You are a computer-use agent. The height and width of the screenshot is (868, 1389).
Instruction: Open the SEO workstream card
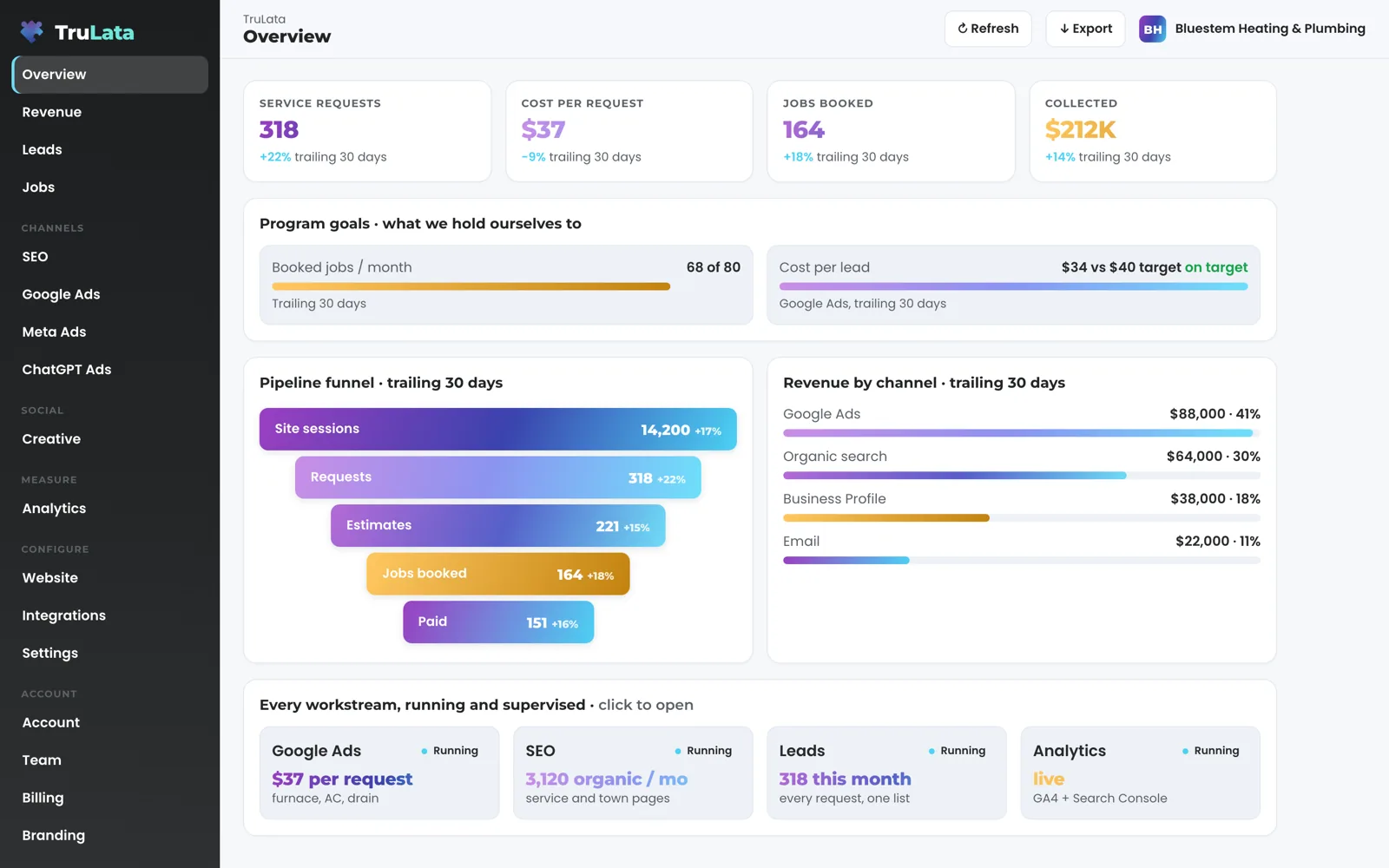point(633,773)
